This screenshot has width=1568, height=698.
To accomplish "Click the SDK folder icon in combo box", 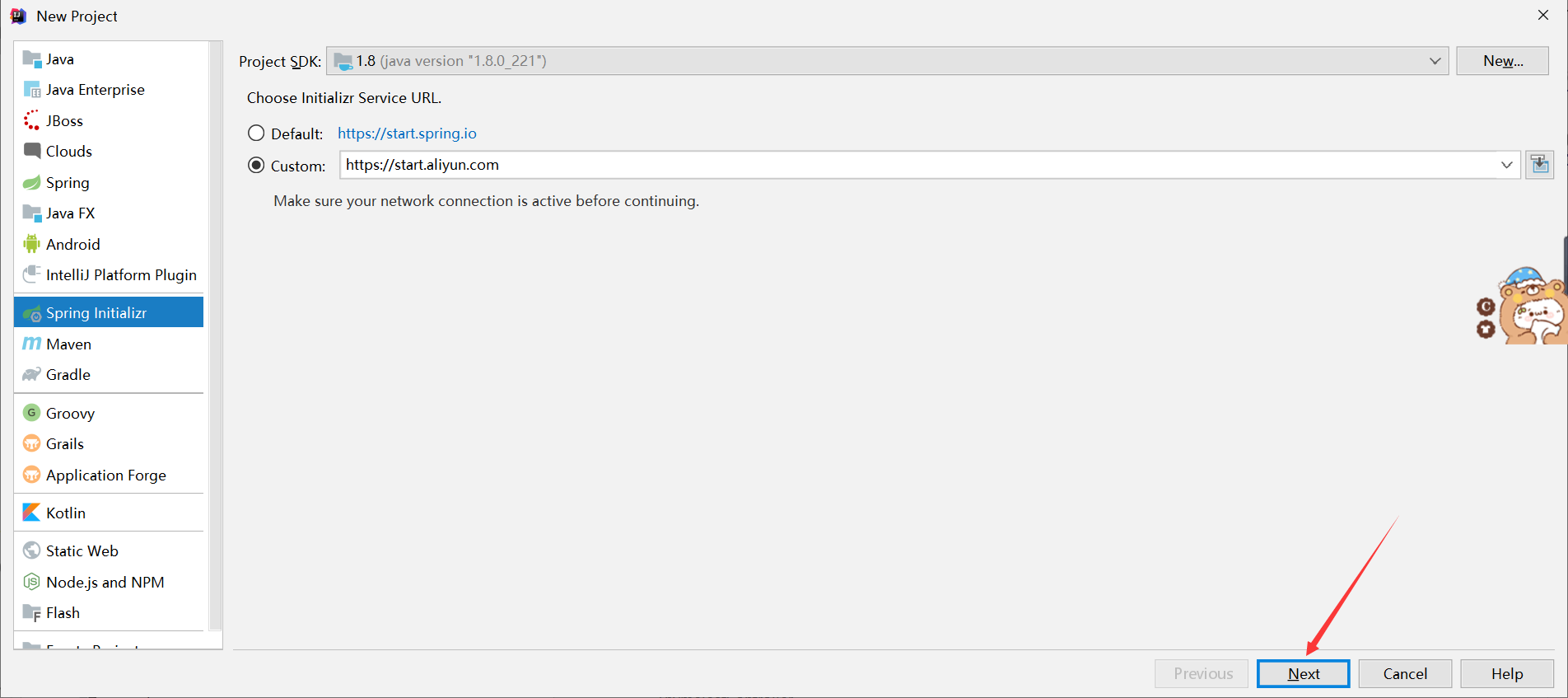I will pyautogui.click(x=343, y=61).
